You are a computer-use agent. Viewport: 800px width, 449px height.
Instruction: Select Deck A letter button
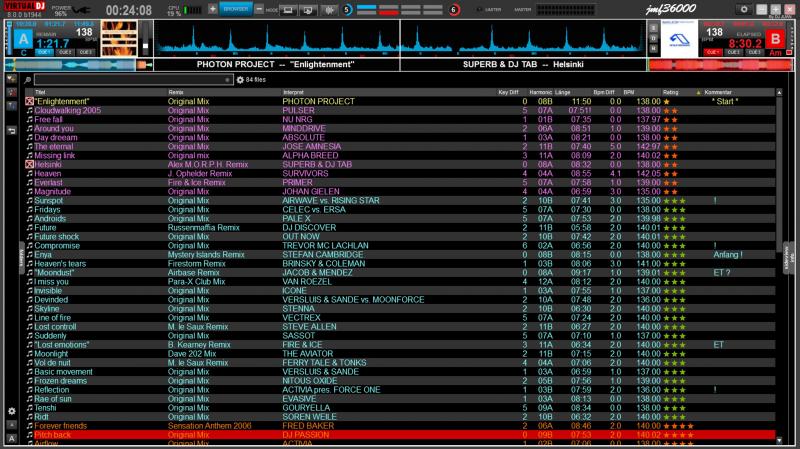click(21, 38)
